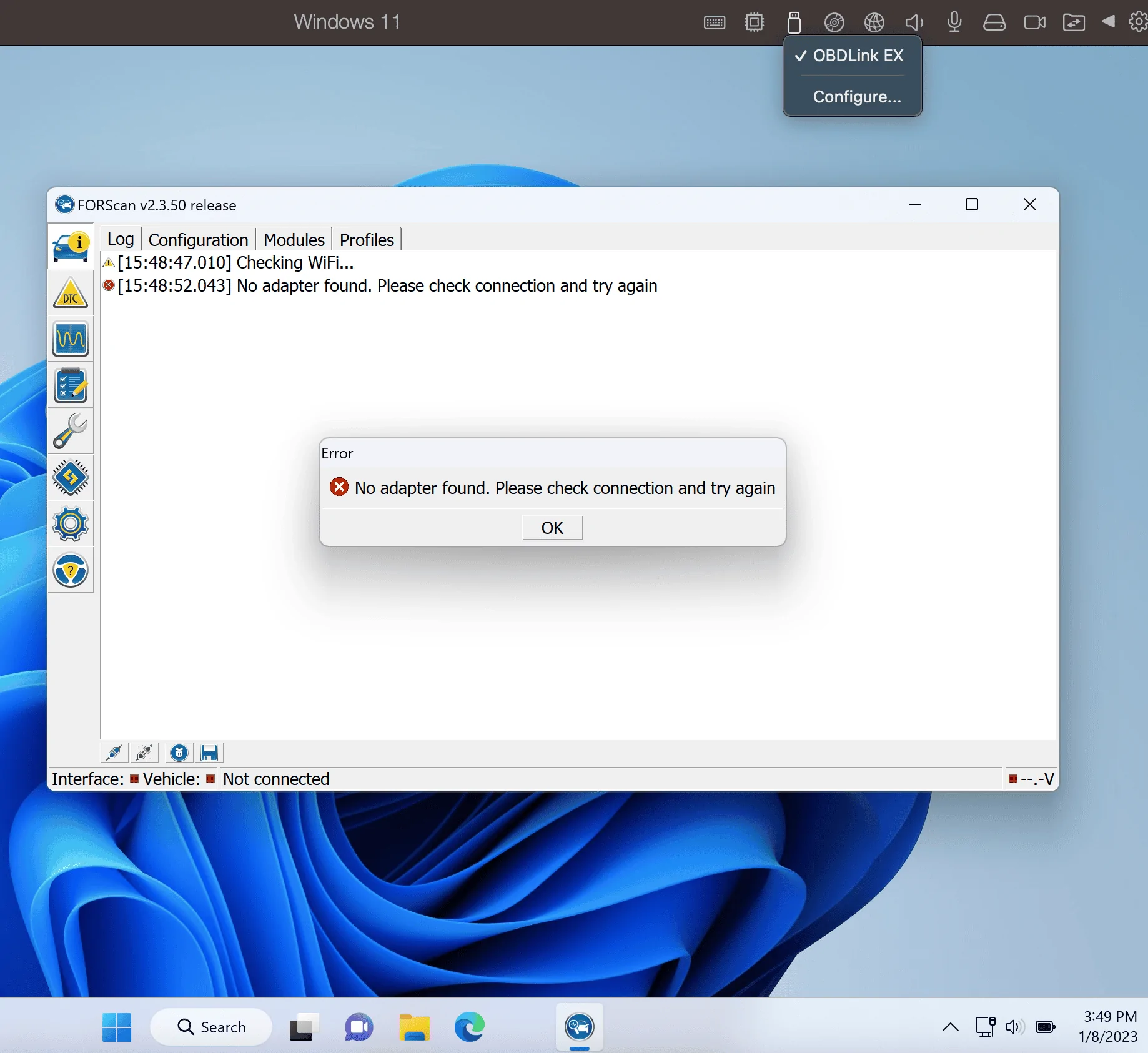The width and height of the screenshot is (1148, 1053).
Task: Open the FORScan Settings gear icon
Action: [x=71, y=524]
